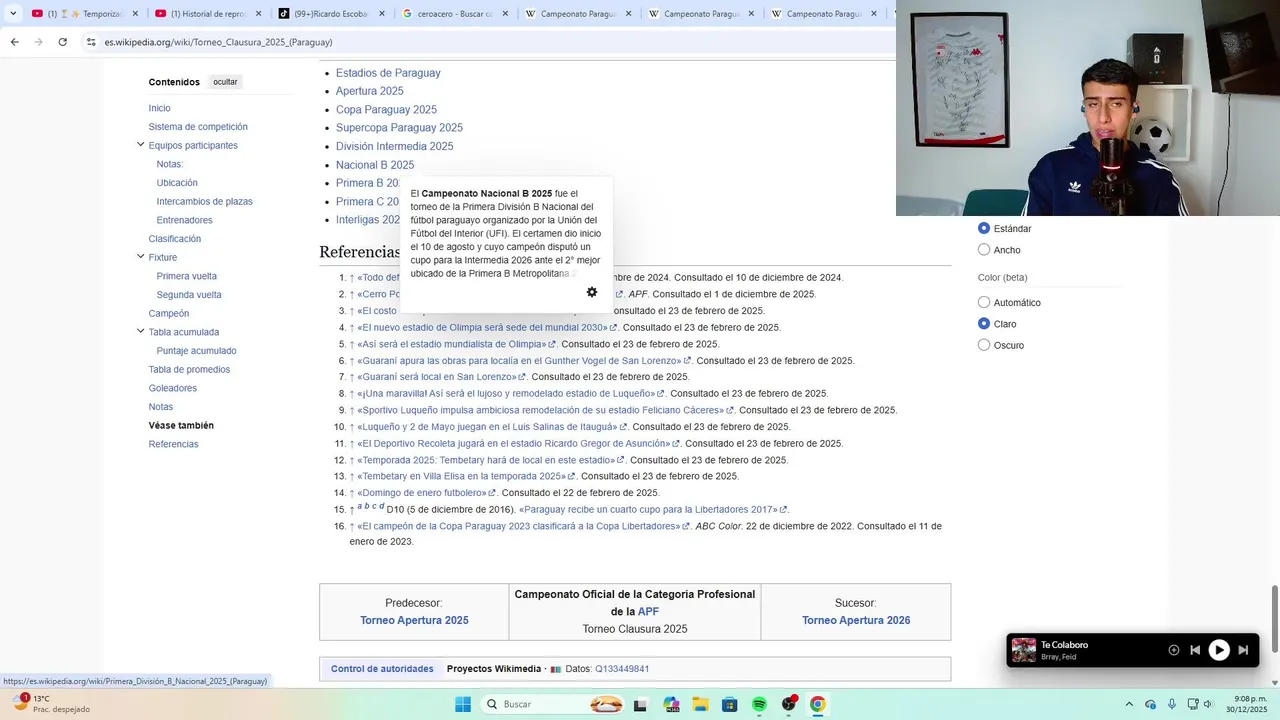Open volume control in system tray
Screen dimensions: 1280x720
[1208, 704]
